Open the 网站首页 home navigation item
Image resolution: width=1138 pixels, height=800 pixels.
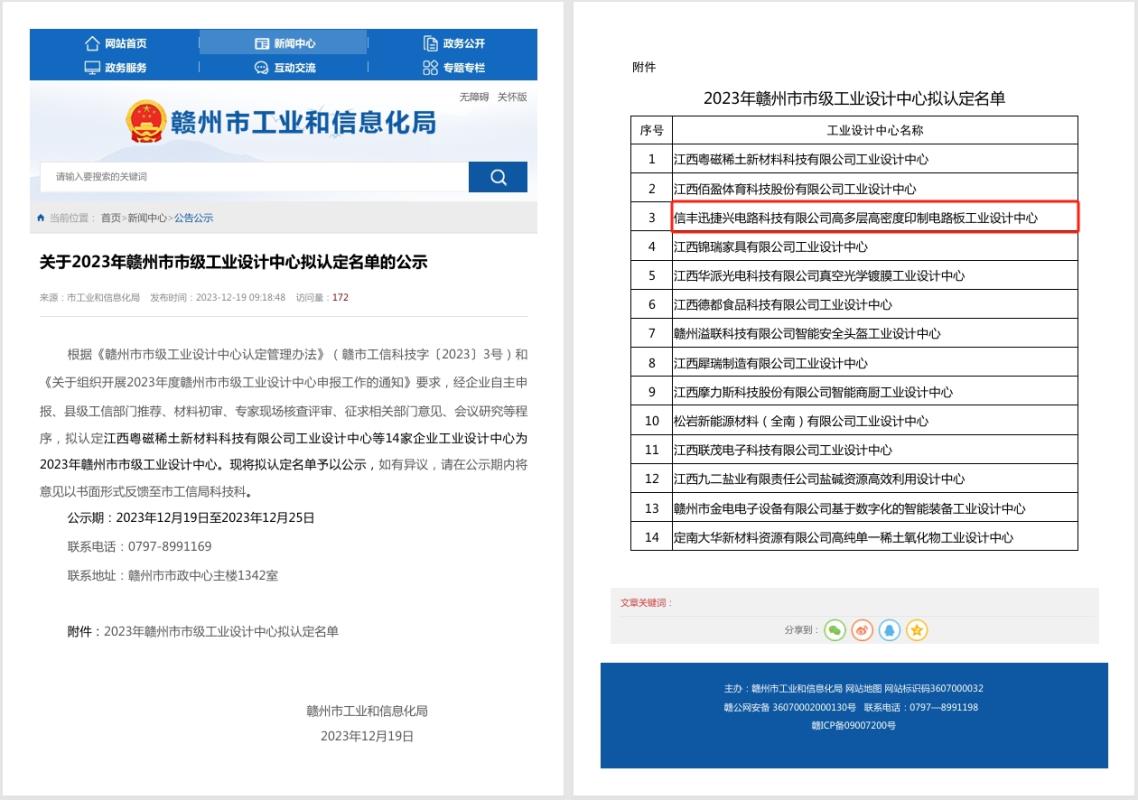[115, 43]
